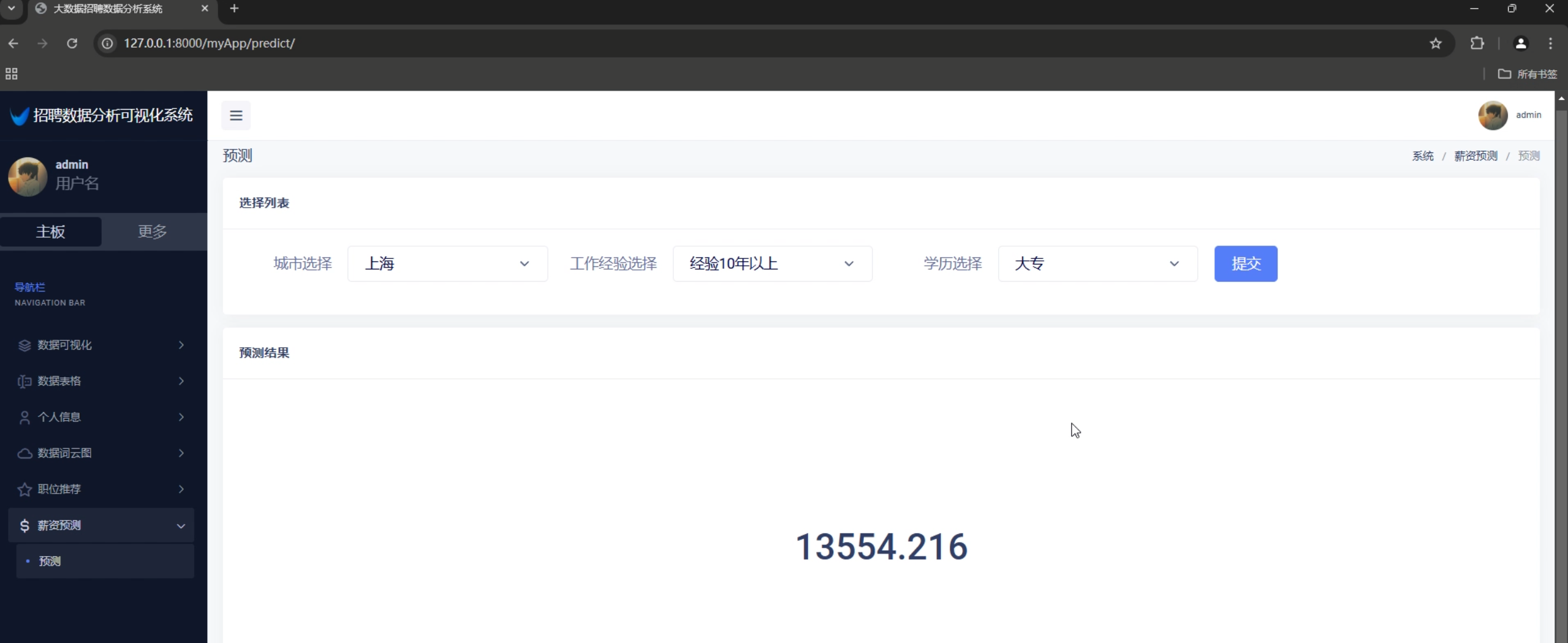Click the 数据表格 table icon
The width and height of the screenshot is (1568, 643).
(25, 382)
